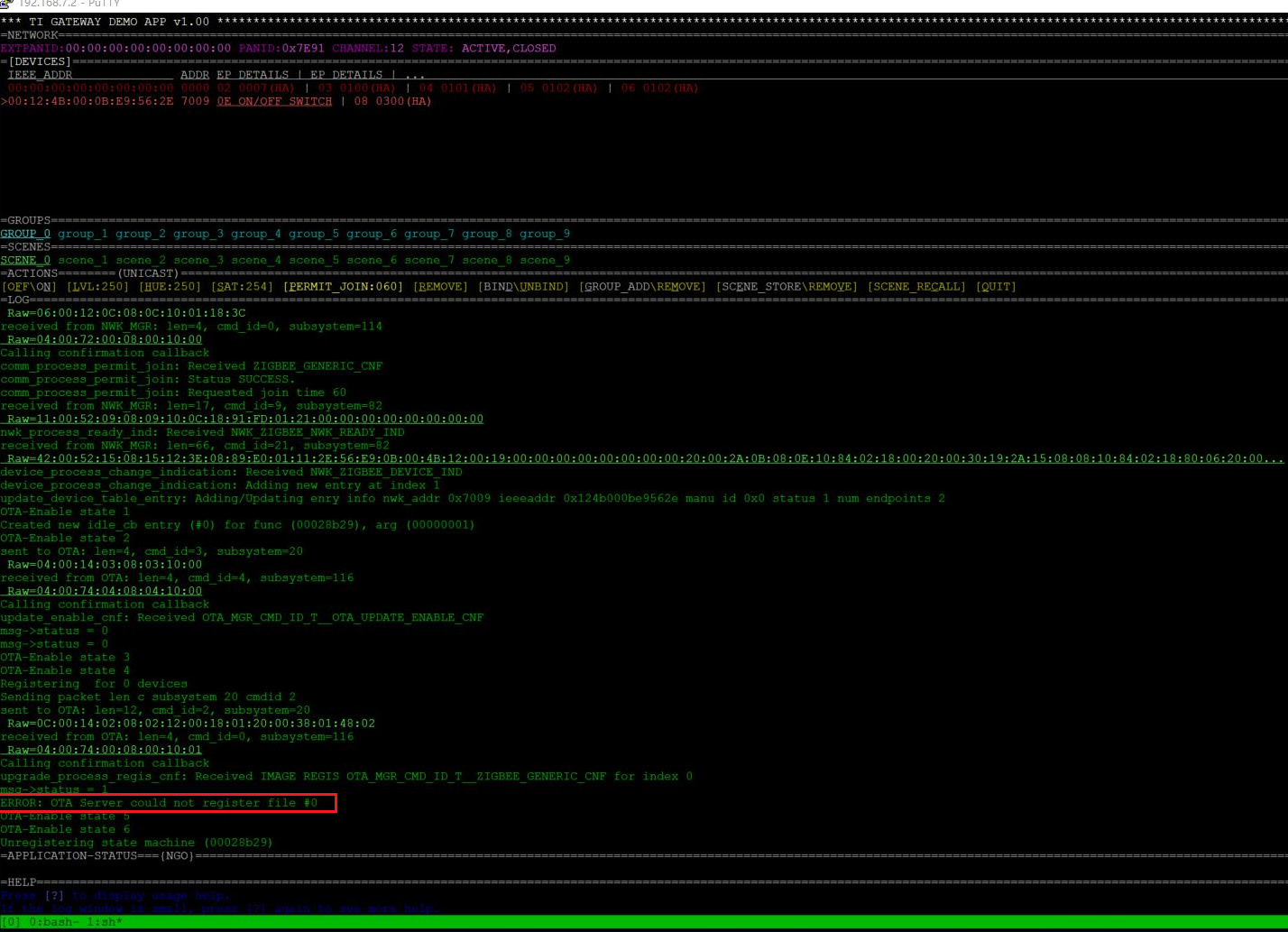The height and width of the screenshot is (932, 1288).
Task: Pick group_3 in the groups row
Action: (x=198, y=234)
